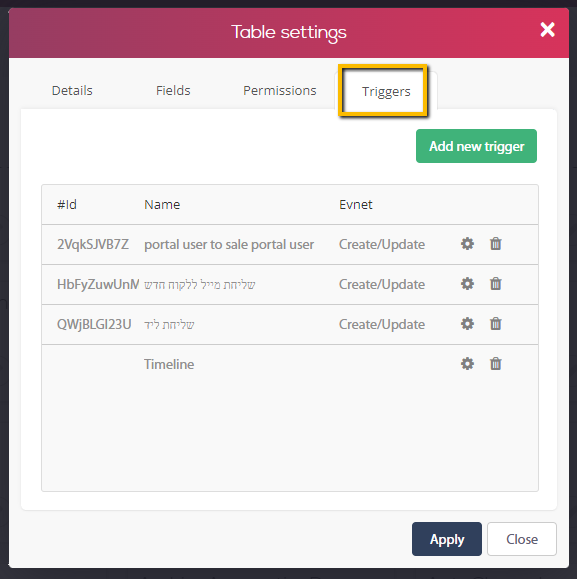Click the Add new trigger button
Screen dimensions: 577x579
point(476,146)
